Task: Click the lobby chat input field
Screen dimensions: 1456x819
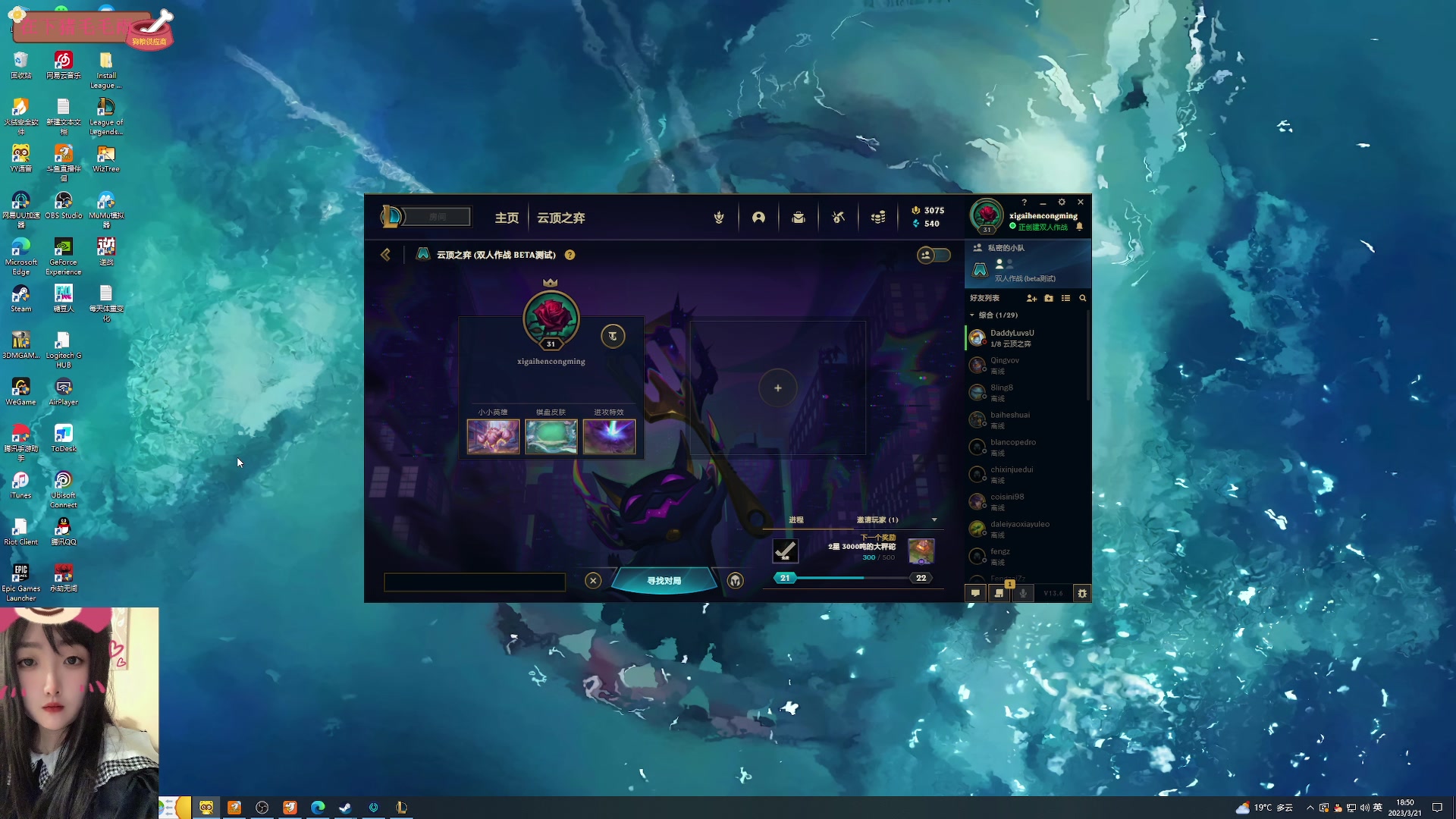Action: pos(475,582)
